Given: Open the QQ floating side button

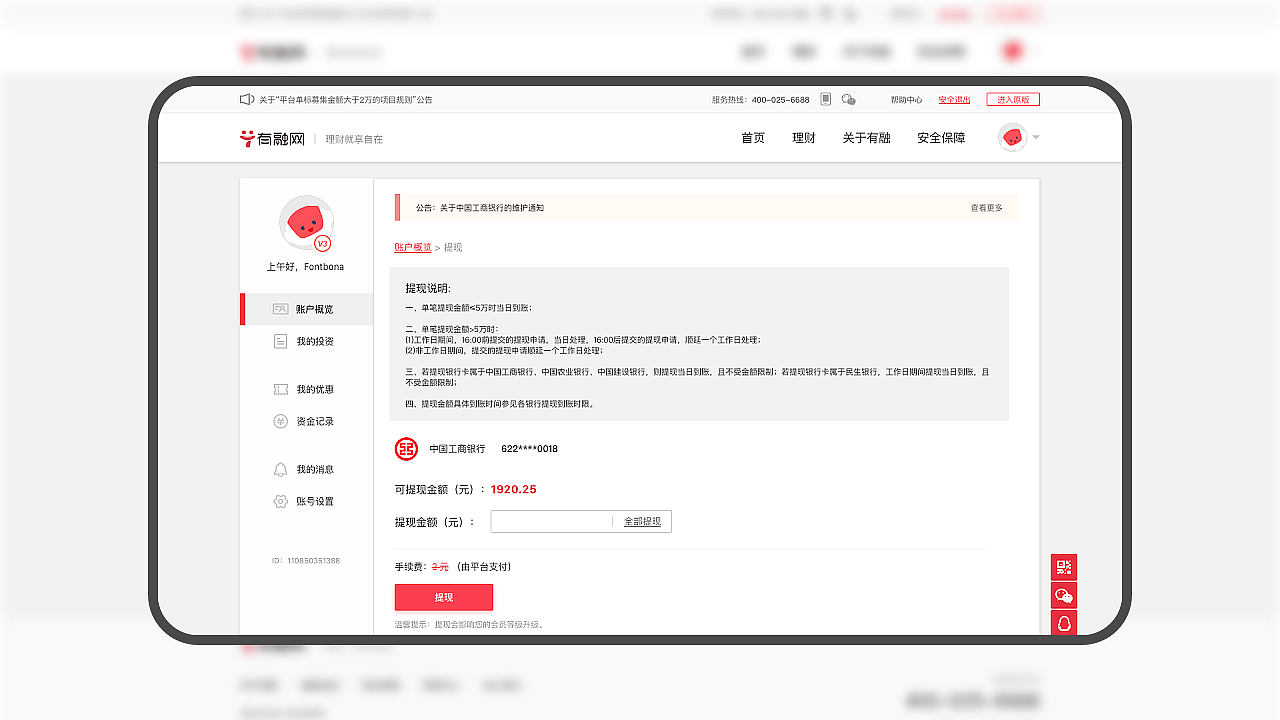Looking at the screenshot, I should [1064, 623].
